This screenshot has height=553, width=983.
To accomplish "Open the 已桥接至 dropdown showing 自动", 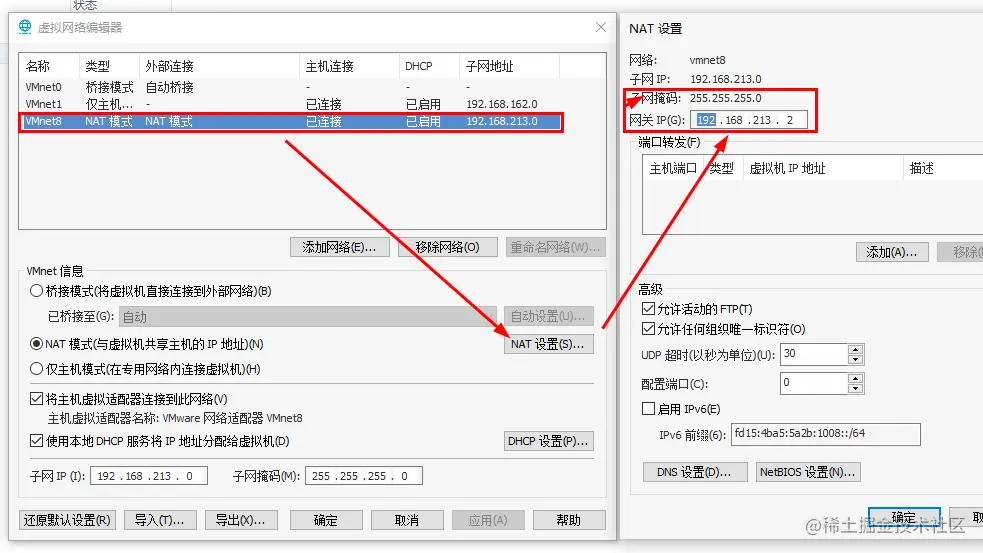I will point(308,317).
